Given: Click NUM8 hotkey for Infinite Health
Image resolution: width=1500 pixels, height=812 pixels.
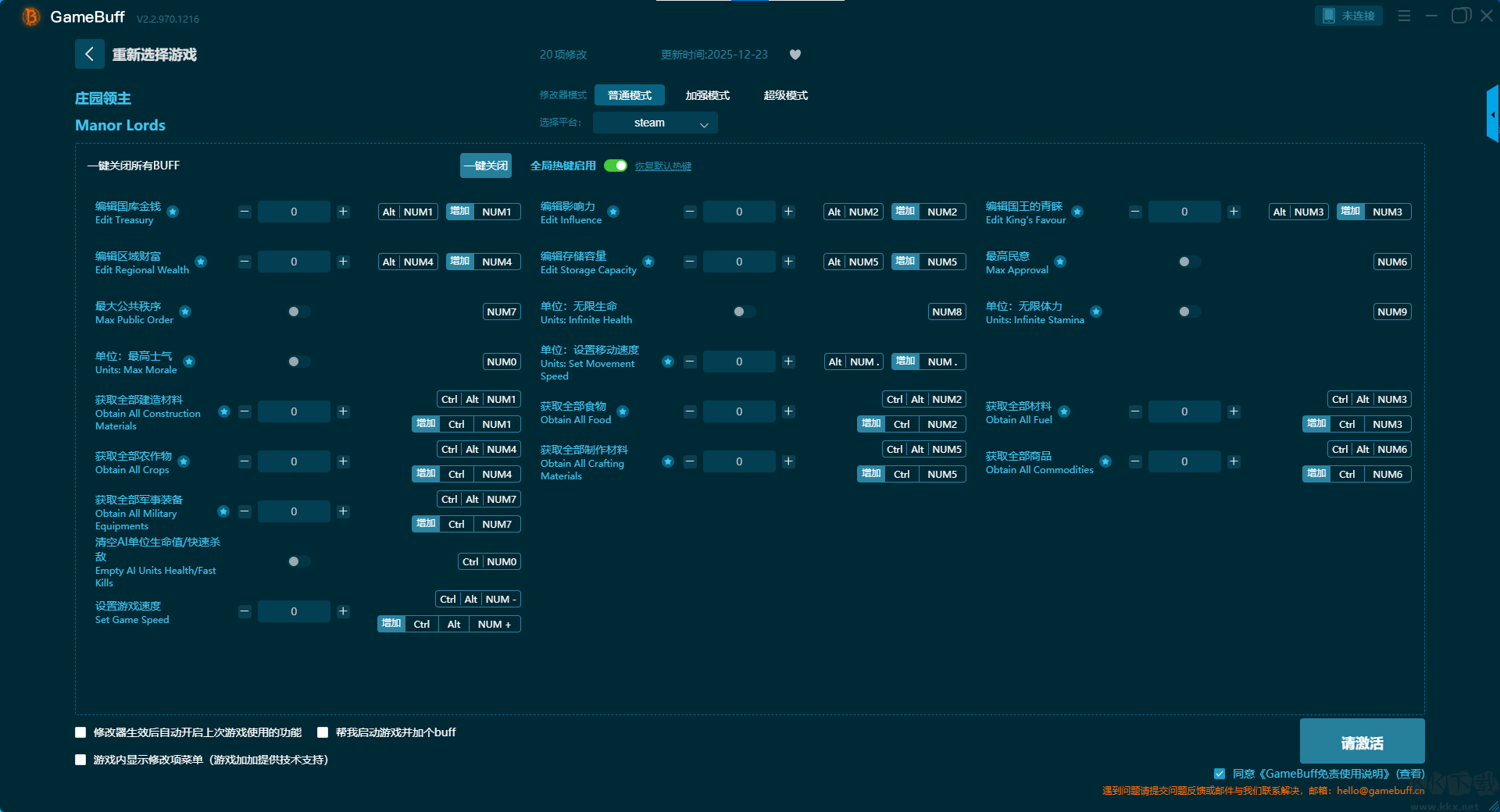Looking at the screenshot, I should point(947,312).
